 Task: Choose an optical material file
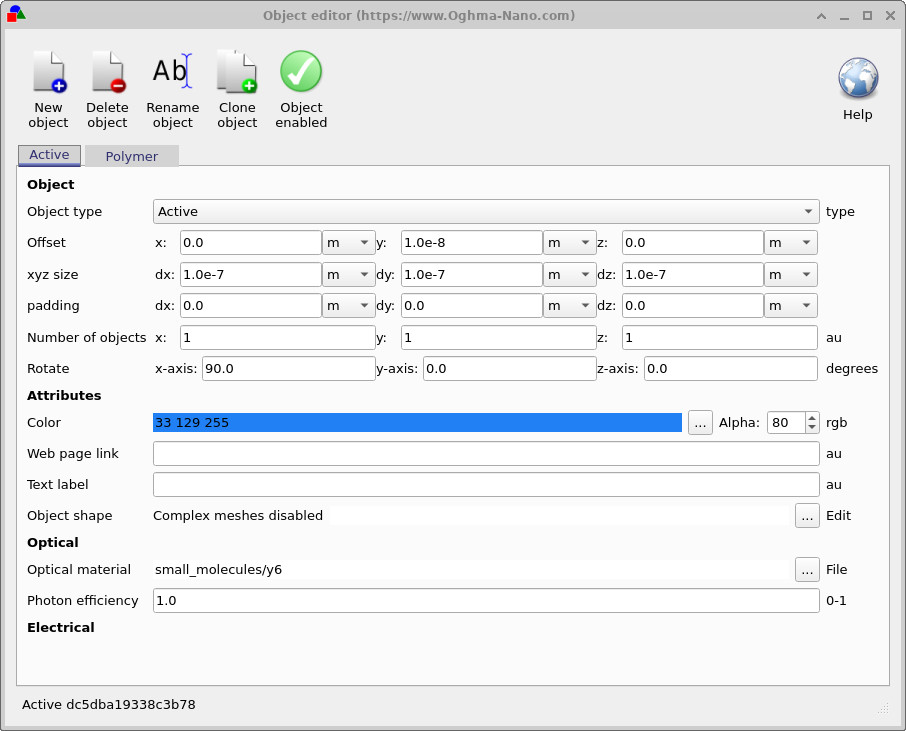pyautogui.click(x=807, y=569)
